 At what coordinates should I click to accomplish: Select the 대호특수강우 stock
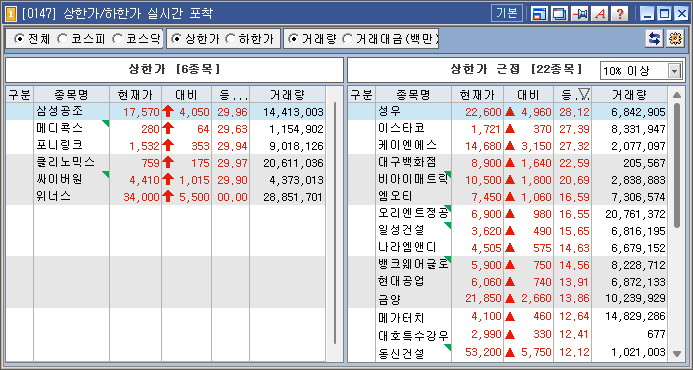413,335
